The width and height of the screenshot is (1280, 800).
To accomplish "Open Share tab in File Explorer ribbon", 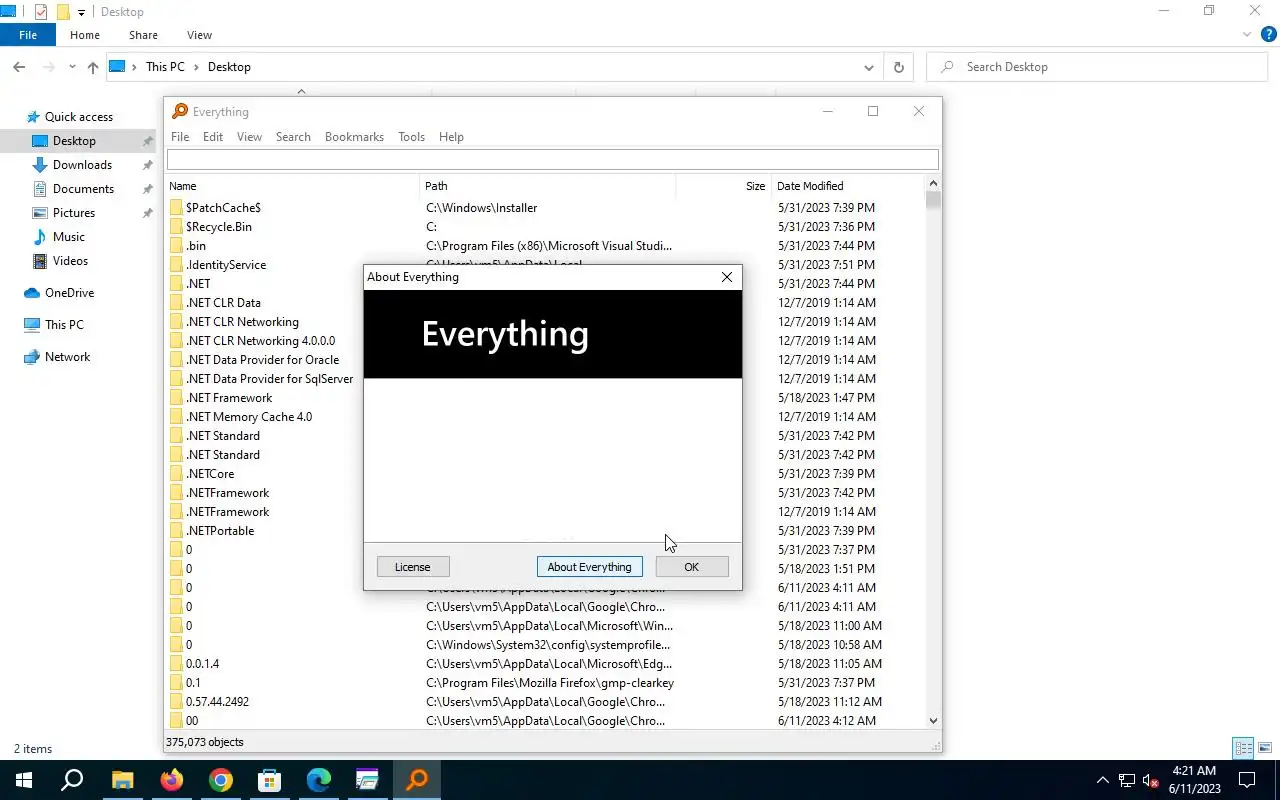I will [143, 35].
